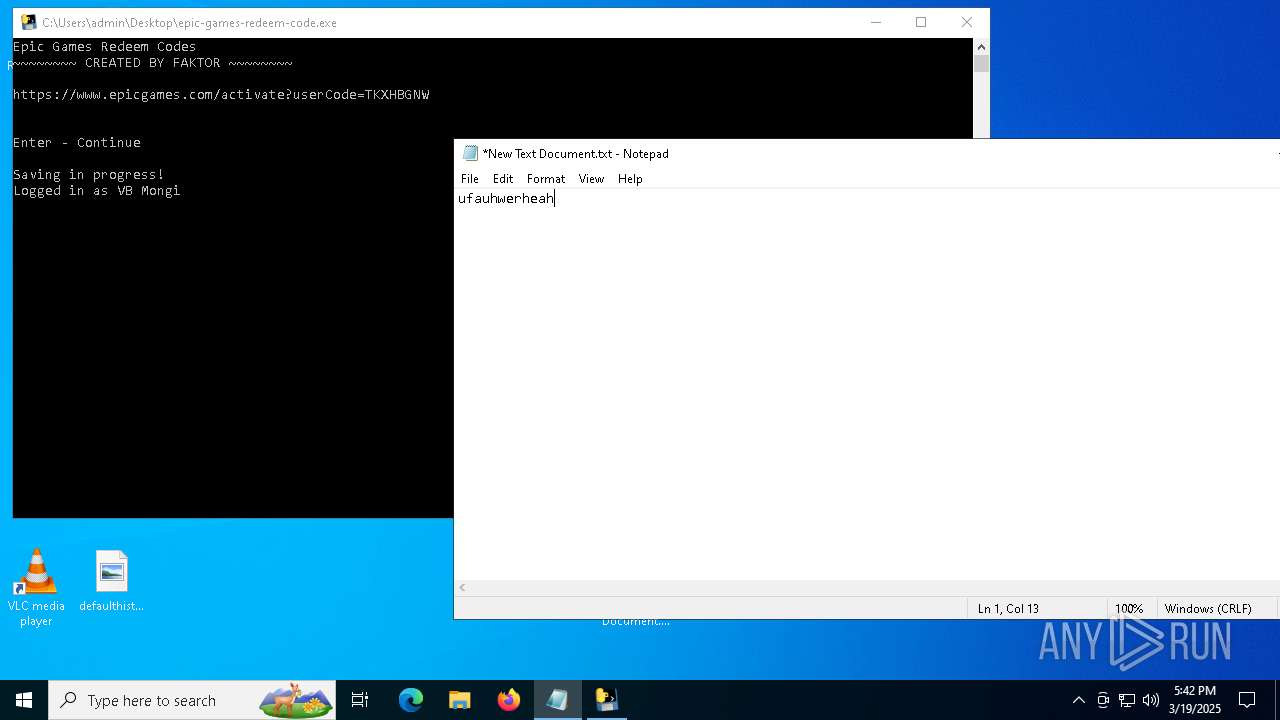Open the Help menu in Notepad
This screenshot has width=1280, height=720.
630,179
